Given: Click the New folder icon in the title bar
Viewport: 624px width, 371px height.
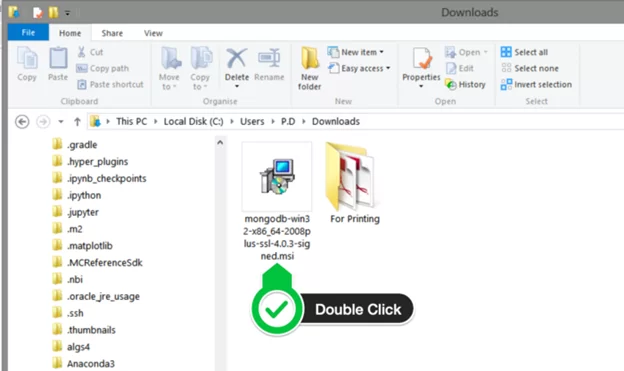Looking at the screenshot, I should [53, 12].
